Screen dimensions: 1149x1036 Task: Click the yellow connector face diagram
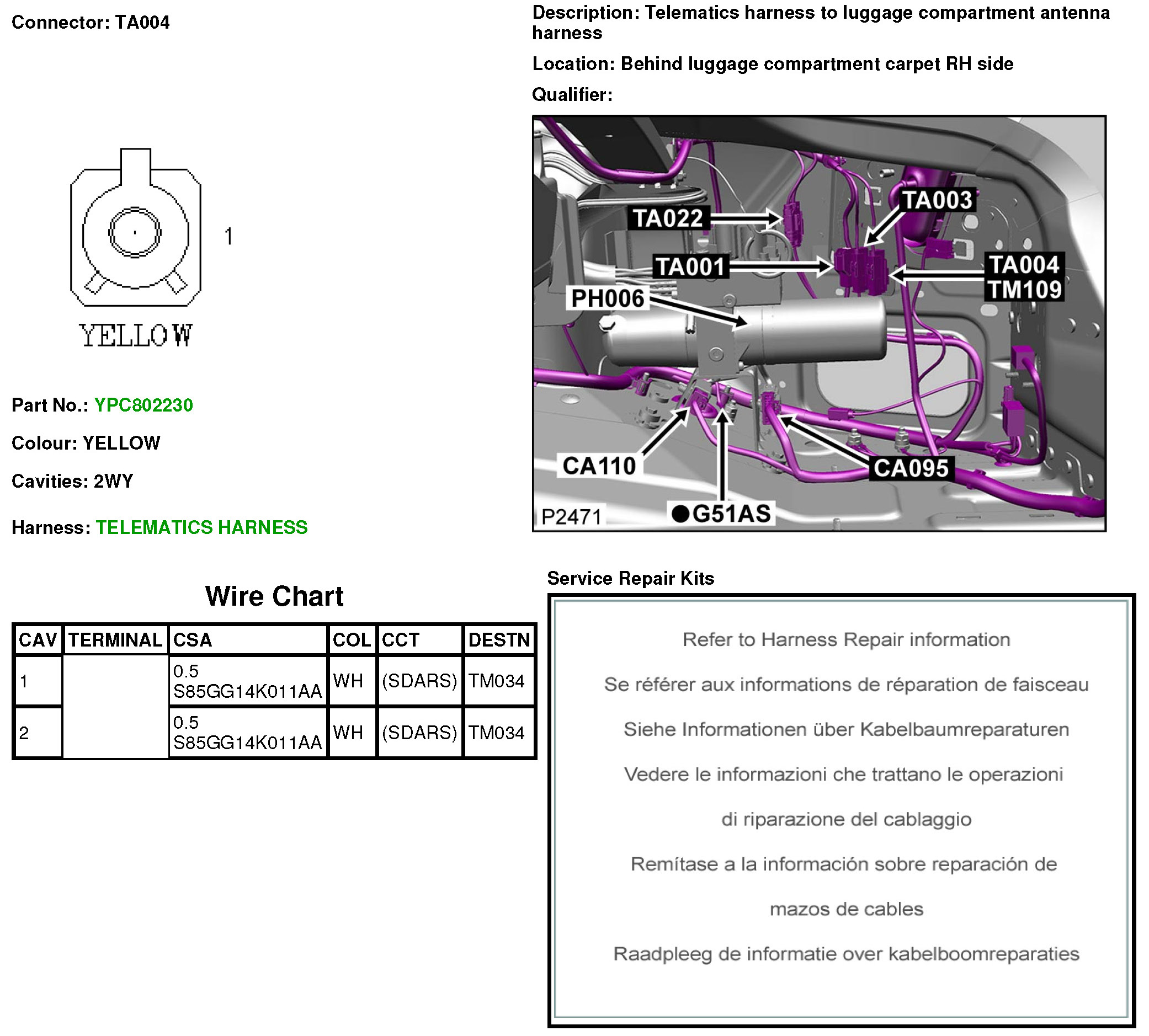coord(136,233)
